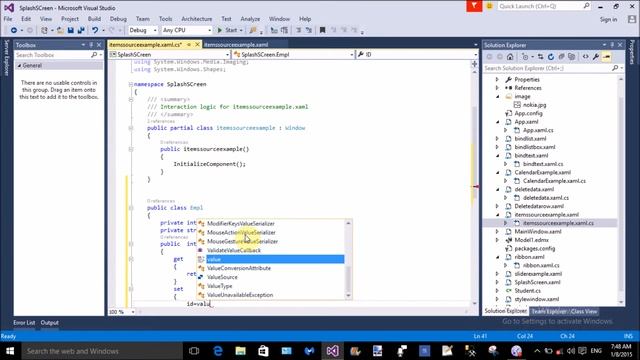This screenshot has width=640, height=360.
Task: Toggle auto-hide pin on Solution Explorer panel
Action: click(612, 45)
